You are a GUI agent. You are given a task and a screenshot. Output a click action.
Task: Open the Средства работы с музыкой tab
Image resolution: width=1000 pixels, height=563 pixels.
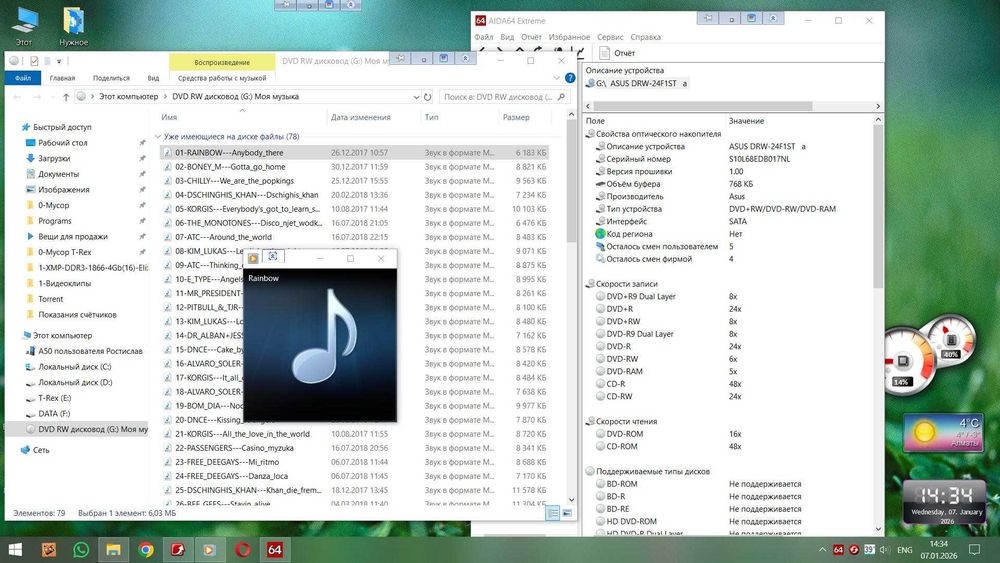[222, 78]
